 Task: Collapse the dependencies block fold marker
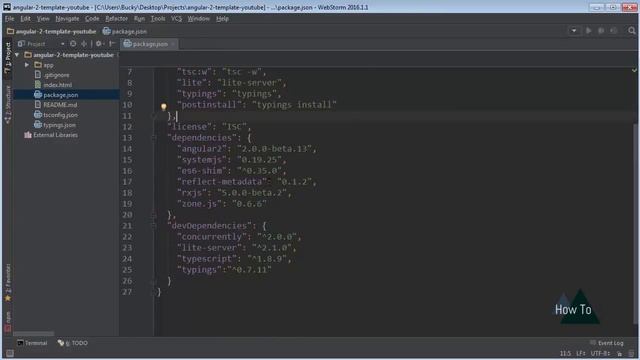click(x=154, y=138)
